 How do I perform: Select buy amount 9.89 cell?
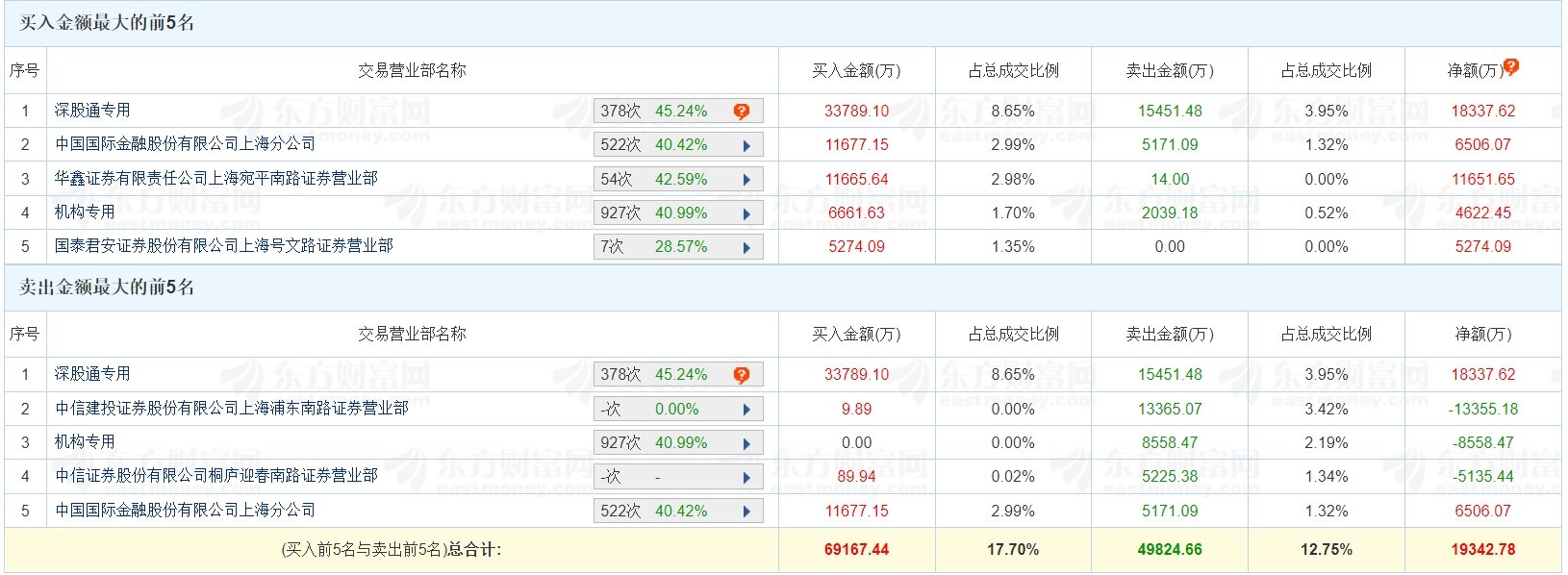856,409
